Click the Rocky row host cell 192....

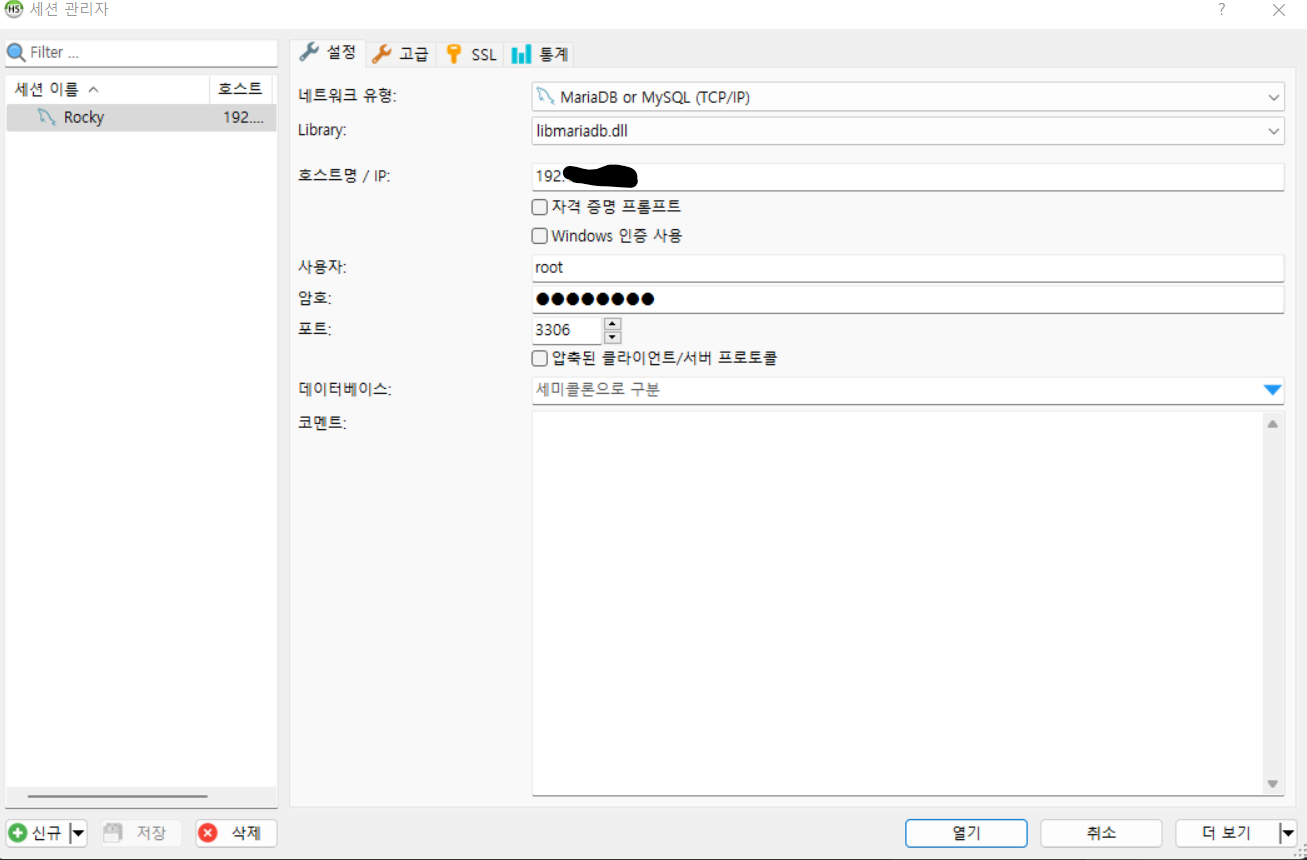pos(243,117)
